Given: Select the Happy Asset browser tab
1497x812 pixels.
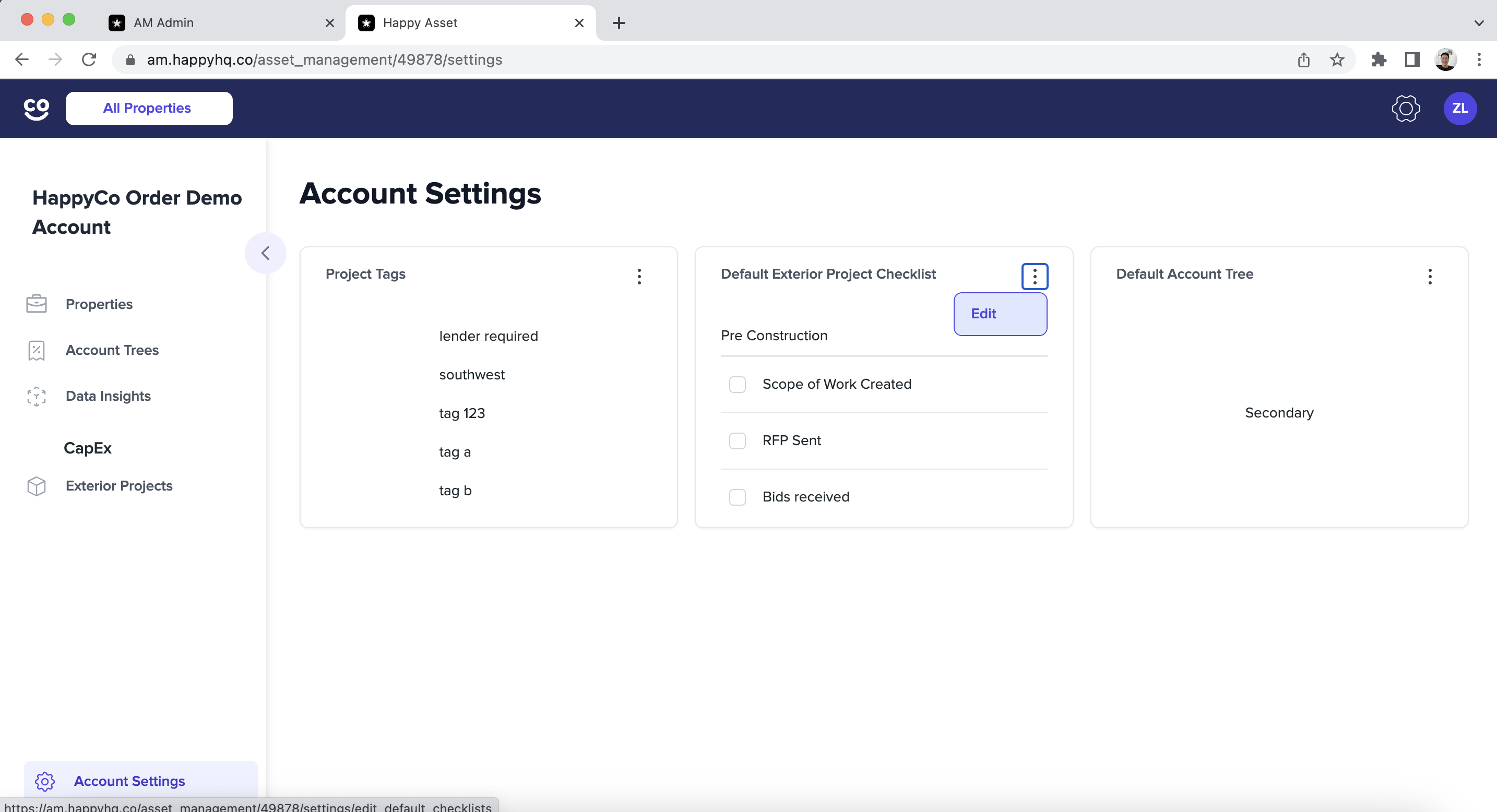Looking at the screenshot, I should (x=471, y=22).
